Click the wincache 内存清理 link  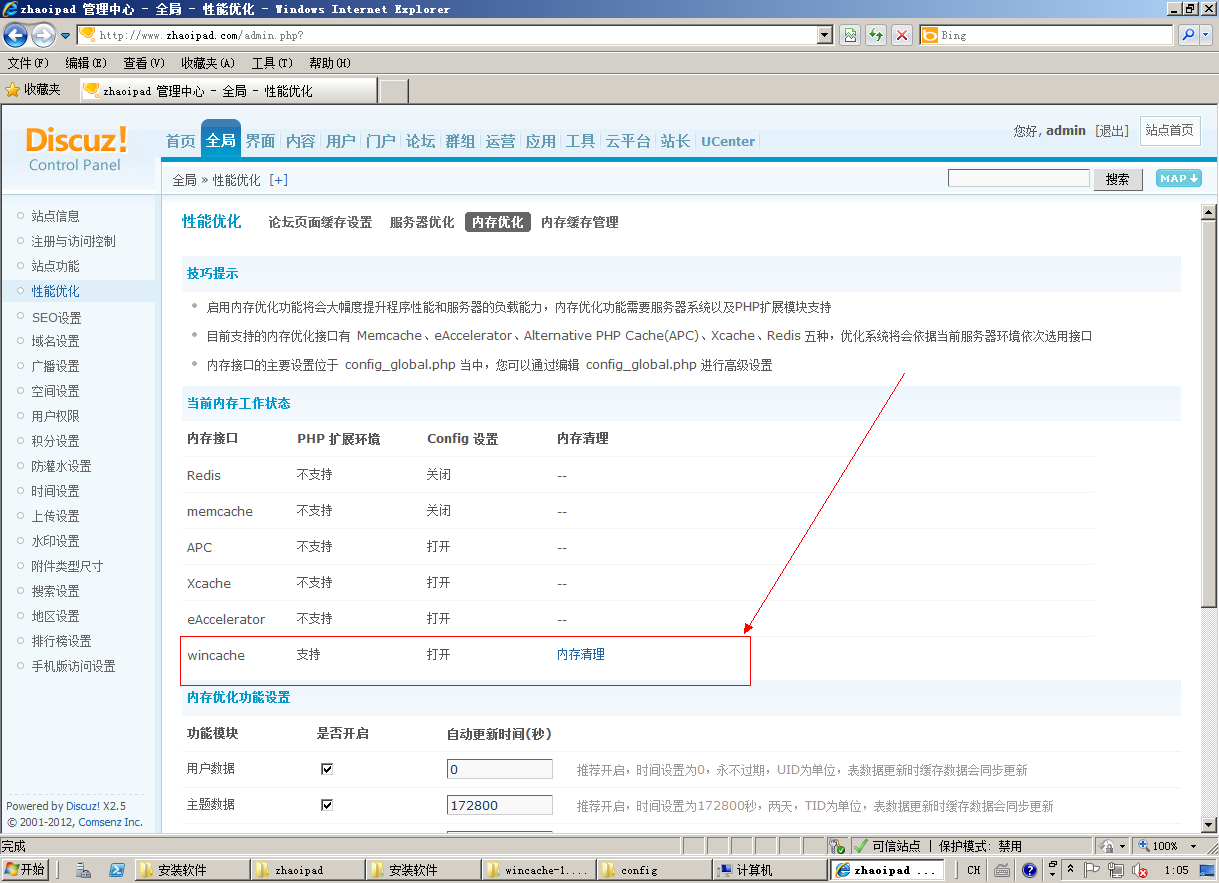(x=581, y=655)
